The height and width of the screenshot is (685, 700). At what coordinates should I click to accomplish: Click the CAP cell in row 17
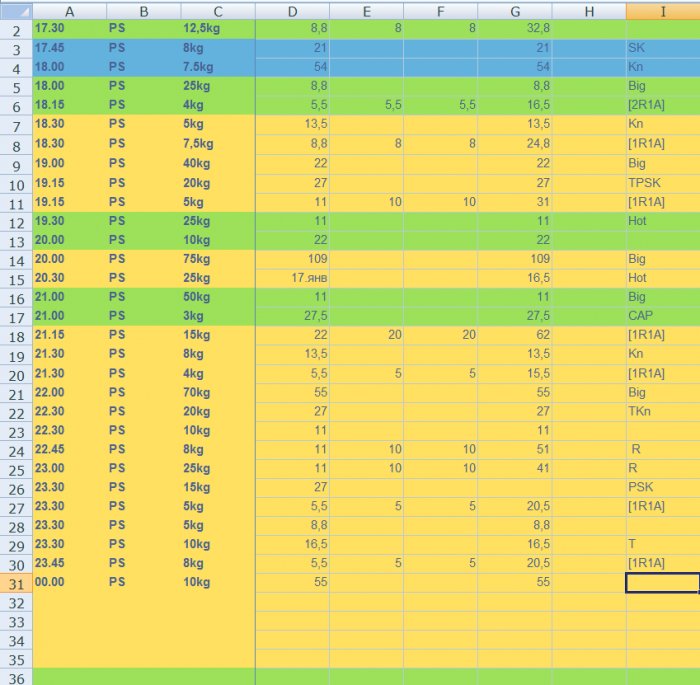(x=663, y=316)
